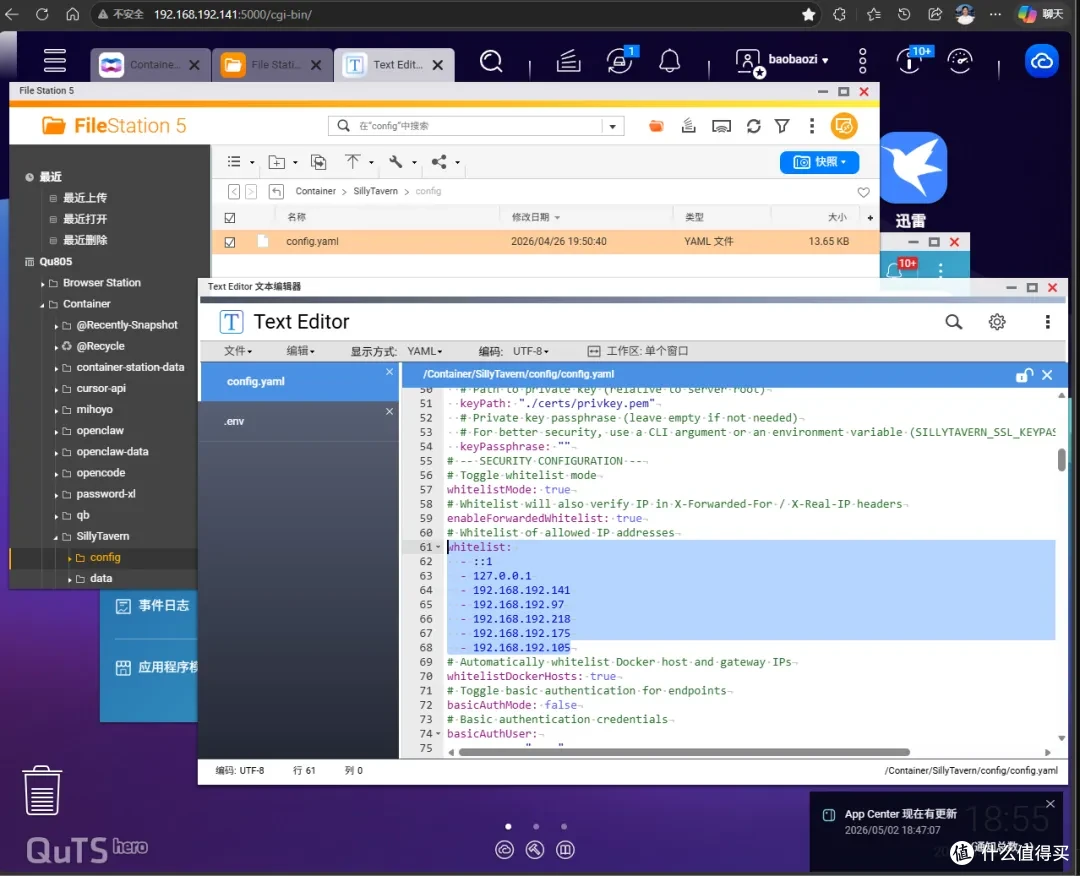
Task: Click the browser home icon
Action: tap(72, 14)
